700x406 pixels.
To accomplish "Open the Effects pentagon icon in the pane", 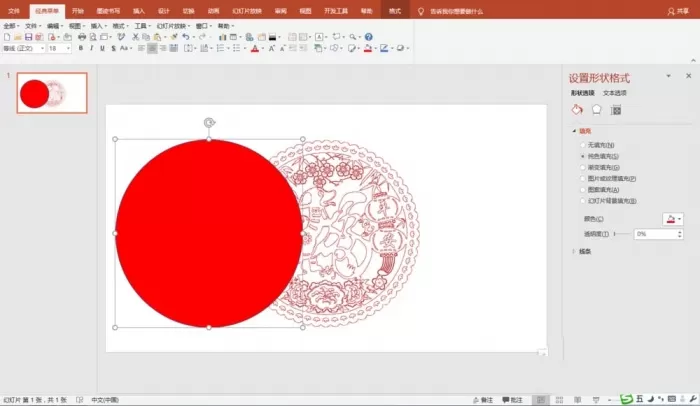I will tap(596, 110).
